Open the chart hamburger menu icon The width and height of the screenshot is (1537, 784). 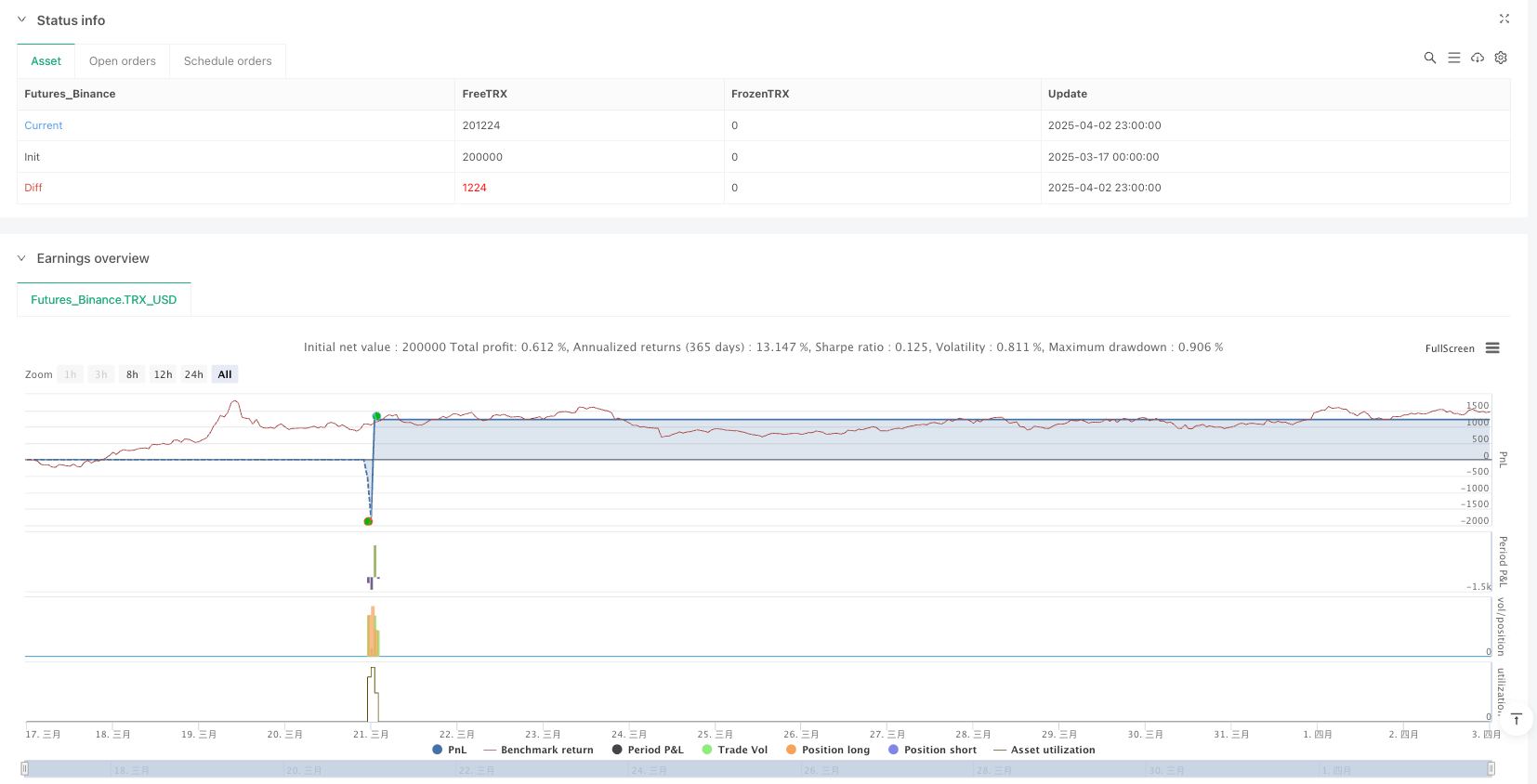1492,348
